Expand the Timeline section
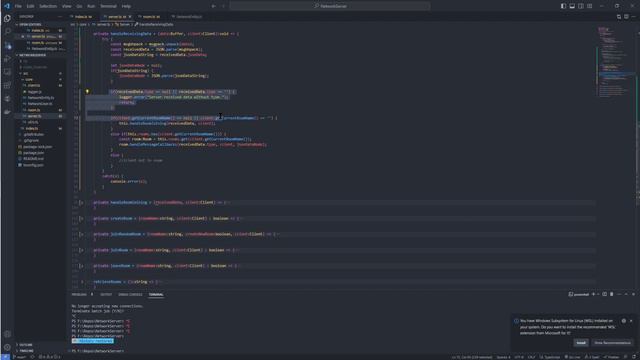The height and width of the screenshot is (360, 640). point(40,351)
